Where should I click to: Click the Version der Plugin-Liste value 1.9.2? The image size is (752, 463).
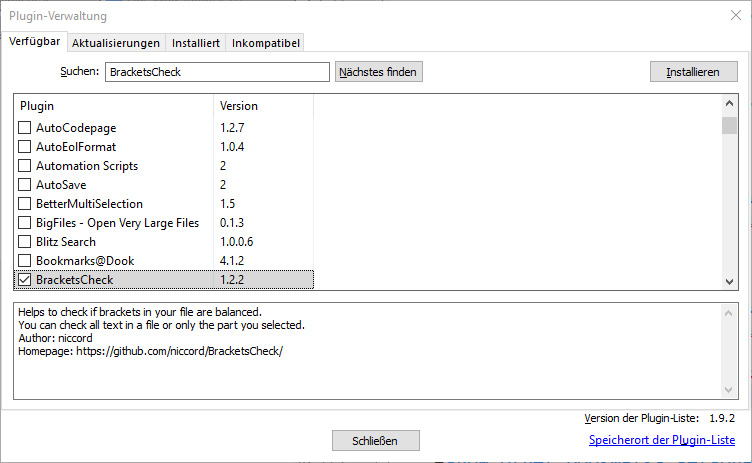tap(722, 418)
